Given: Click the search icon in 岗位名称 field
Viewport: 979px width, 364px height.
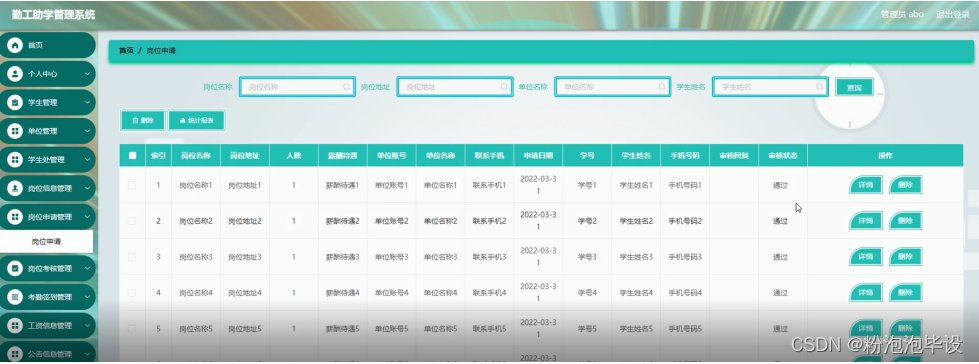Looking at the screenshot, I should (347, 87).
